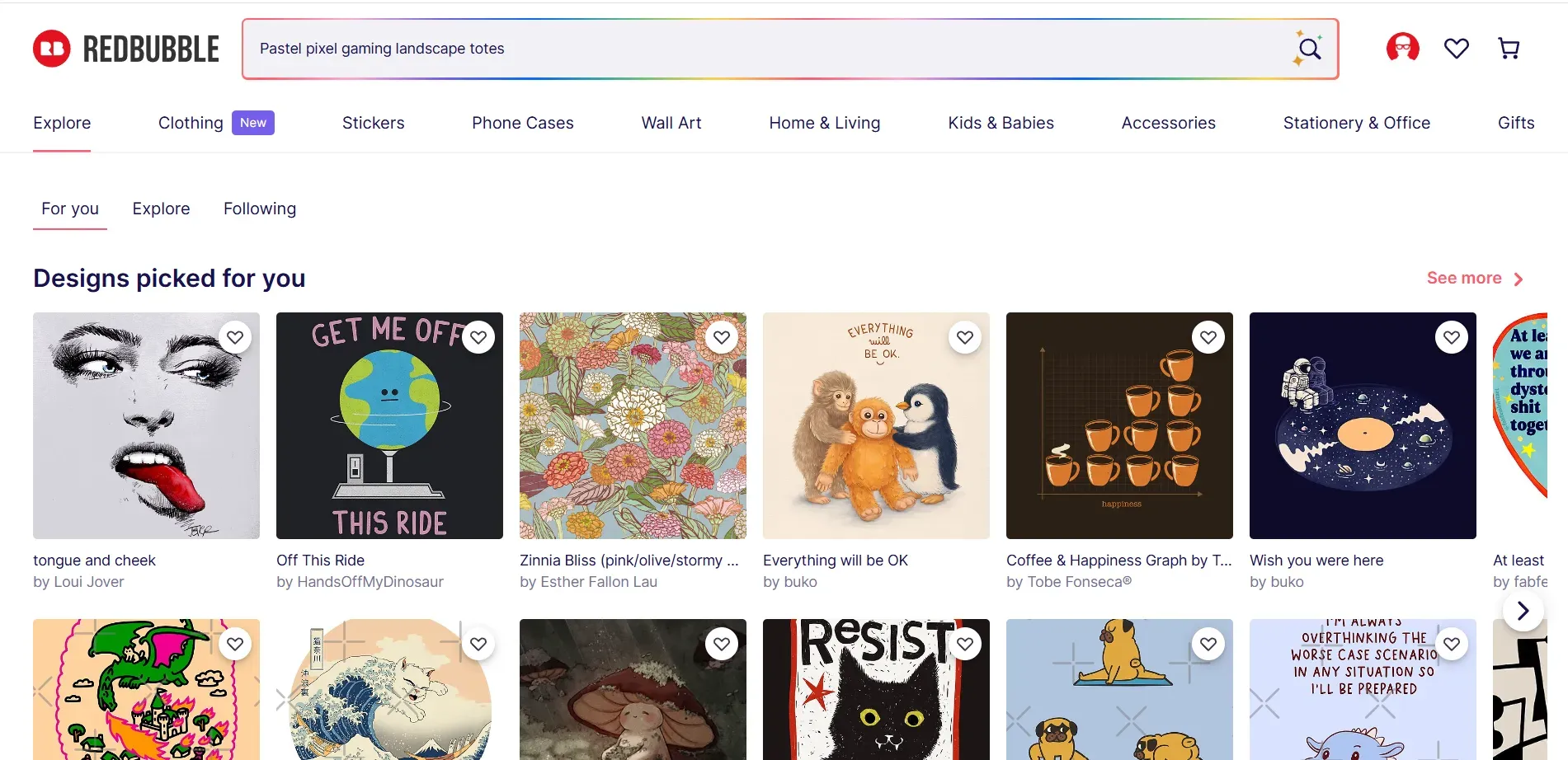Open the shopping cart

coord(1509,48)
